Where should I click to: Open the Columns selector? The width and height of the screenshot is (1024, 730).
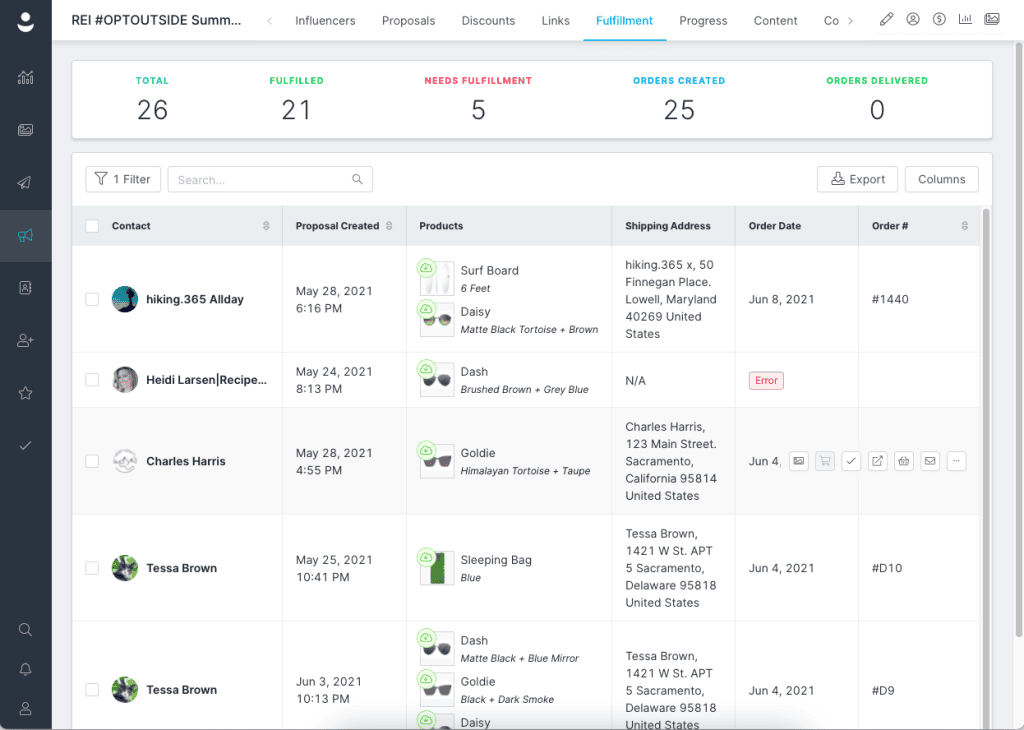pyautogui.click(x=942, y=180)
